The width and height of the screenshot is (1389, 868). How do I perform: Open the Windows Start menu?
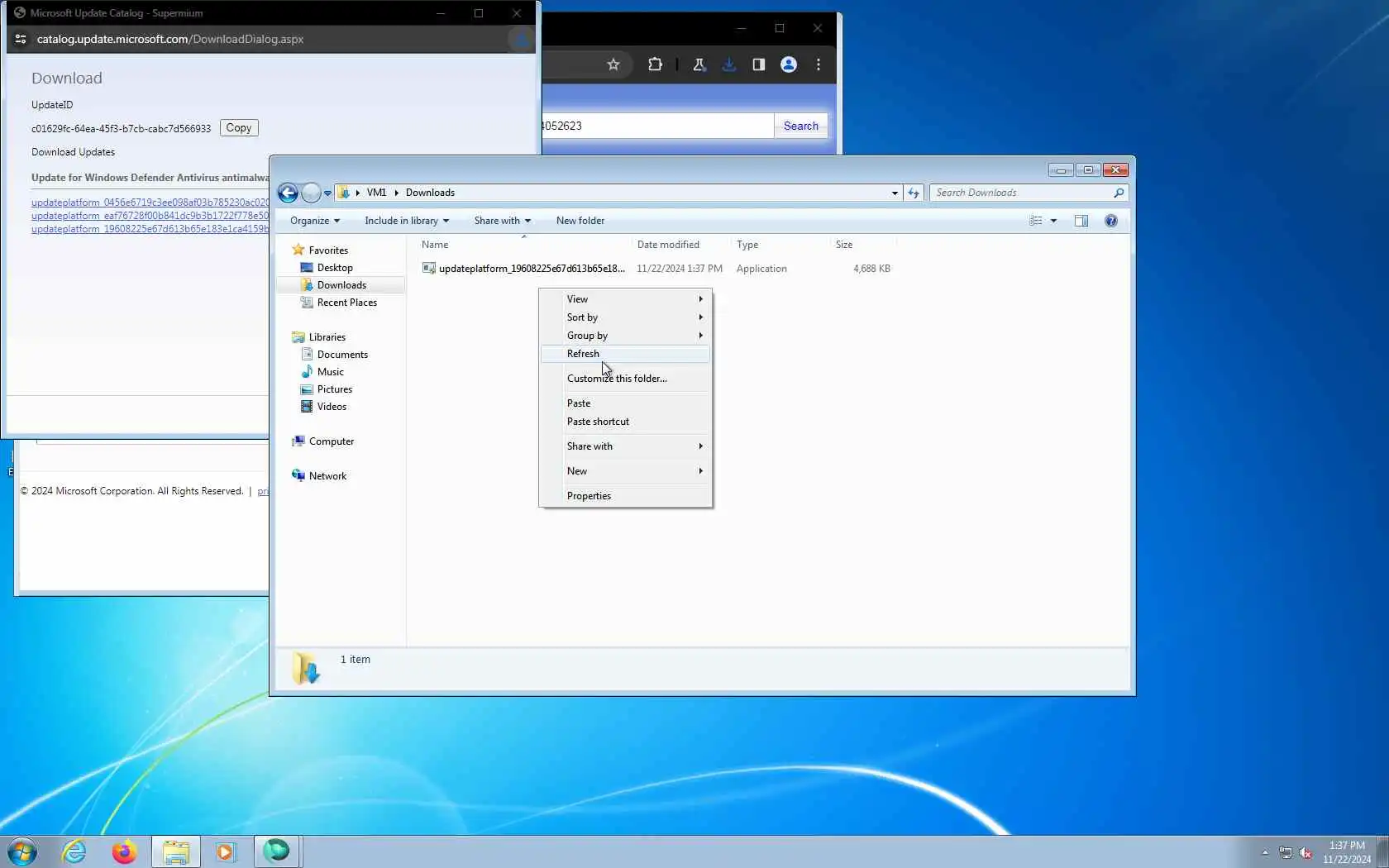pos(22,851)
